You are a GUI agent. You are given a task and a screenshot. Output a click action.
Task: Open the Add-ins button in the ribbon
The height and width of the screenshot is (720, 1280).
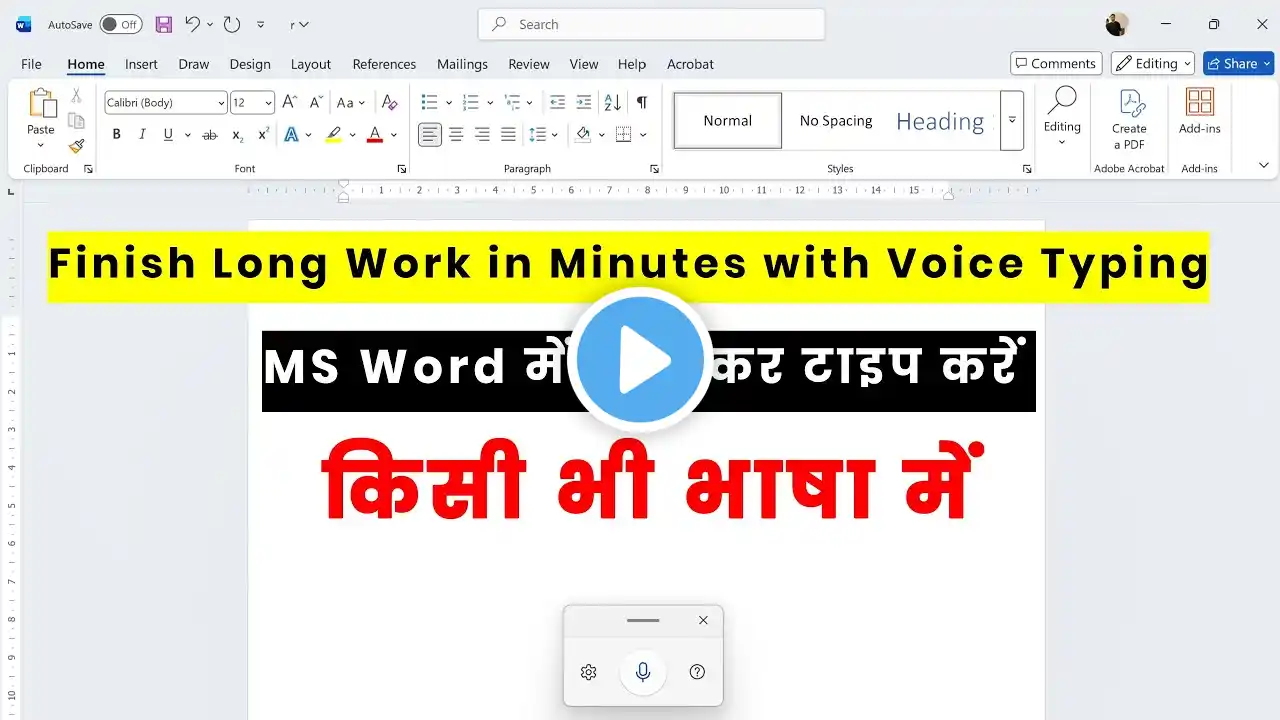pyautogui.click(x=1199, y=111)
